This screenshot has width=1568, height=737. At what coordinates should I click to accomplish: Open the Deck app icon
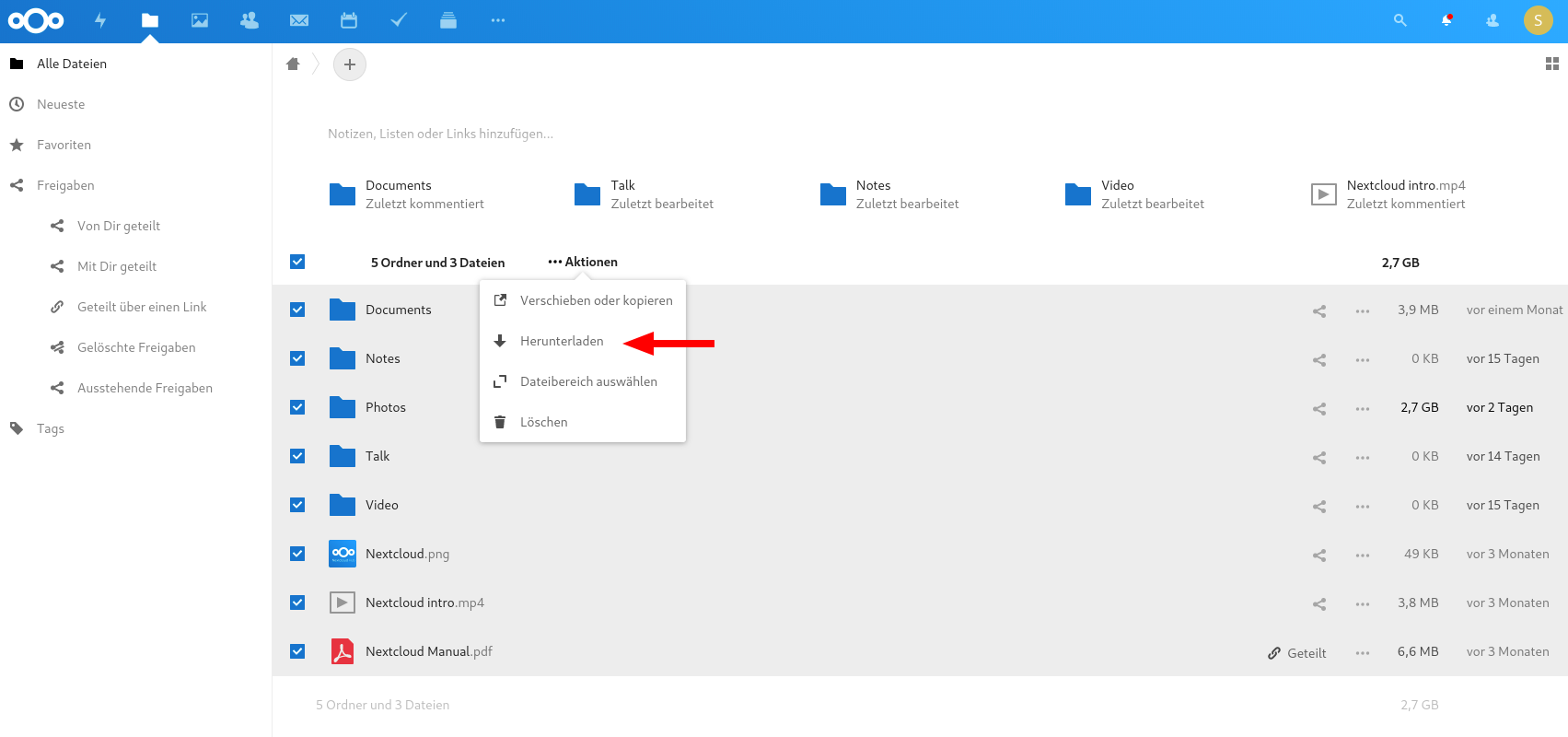point(448,20)
